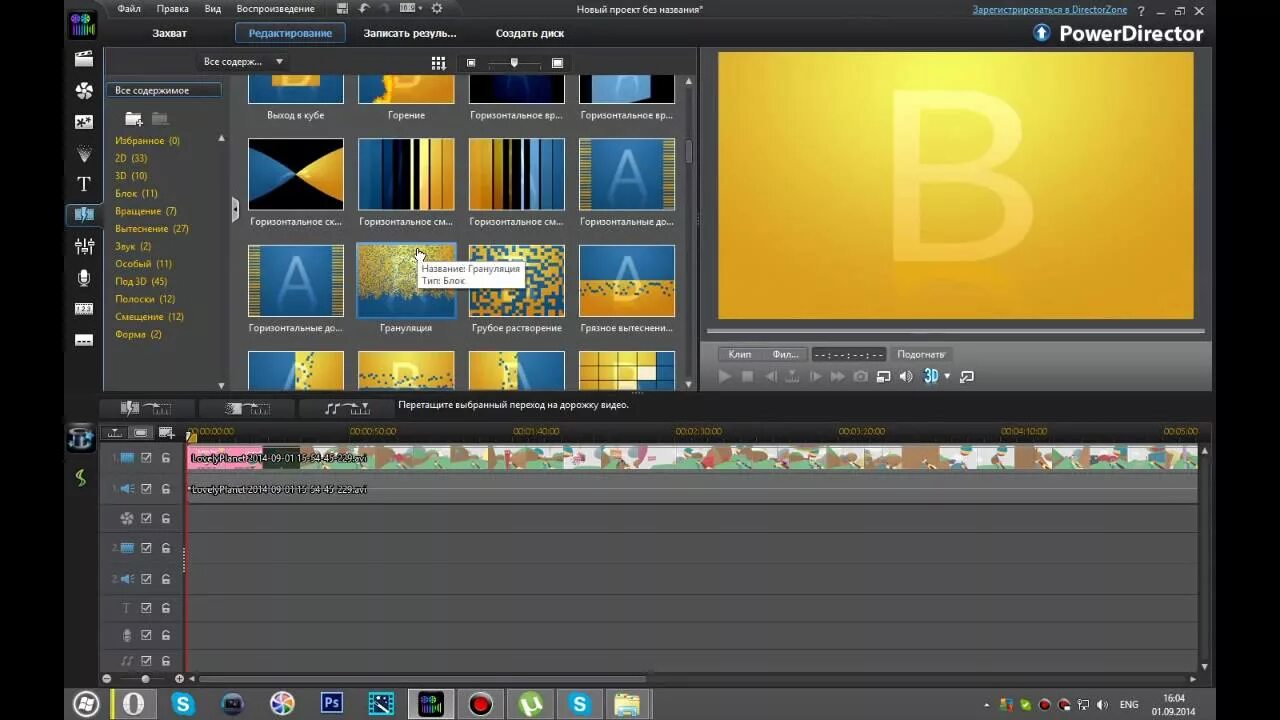Image resolution: width=1280 pixels, height=720 pixels.
Task: Click the preview playback progress bar
Action: [x=955, y=331]
